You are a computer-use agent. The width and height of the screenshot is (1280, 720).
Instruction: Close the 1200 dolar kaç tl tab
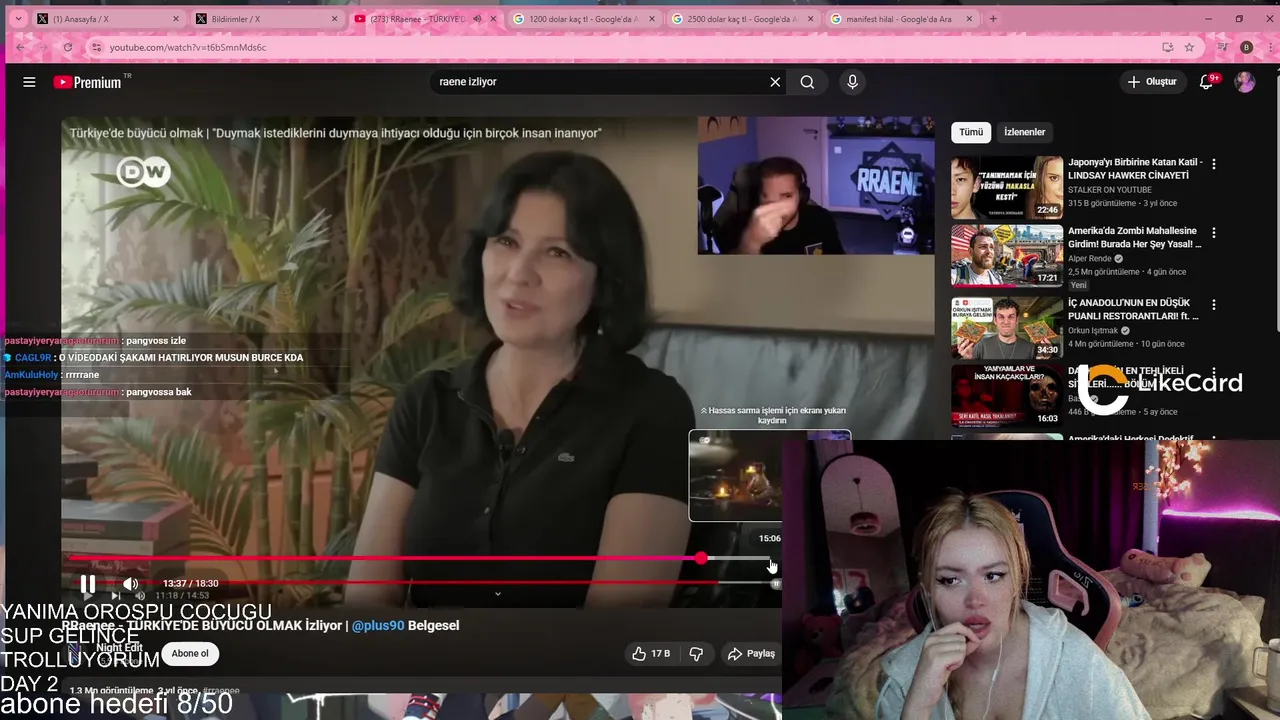pyautogui.click(x=652, y=19)
